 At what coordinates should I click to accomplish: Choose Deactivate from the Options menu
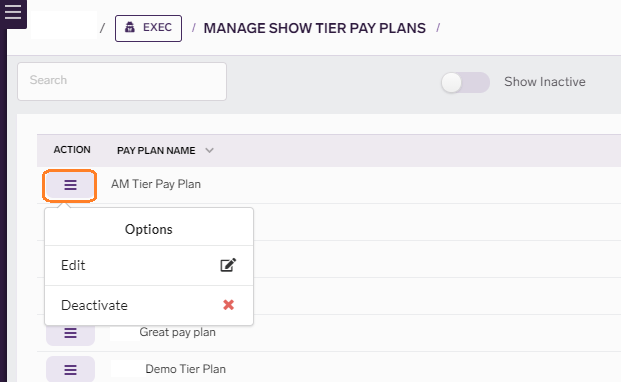click(149, 305)
